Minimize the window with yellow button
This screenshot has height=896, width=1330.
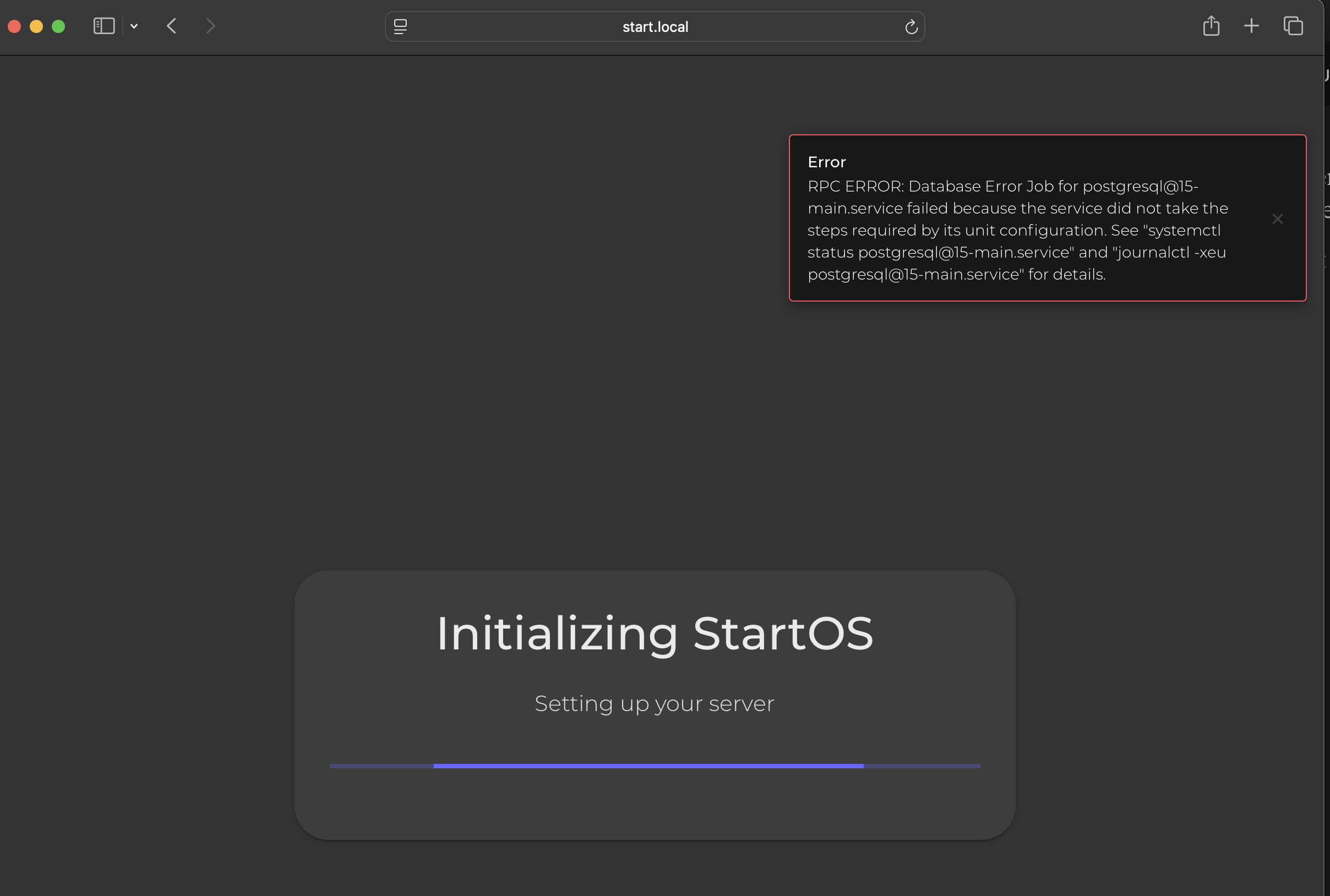click(x=36, y=26)
